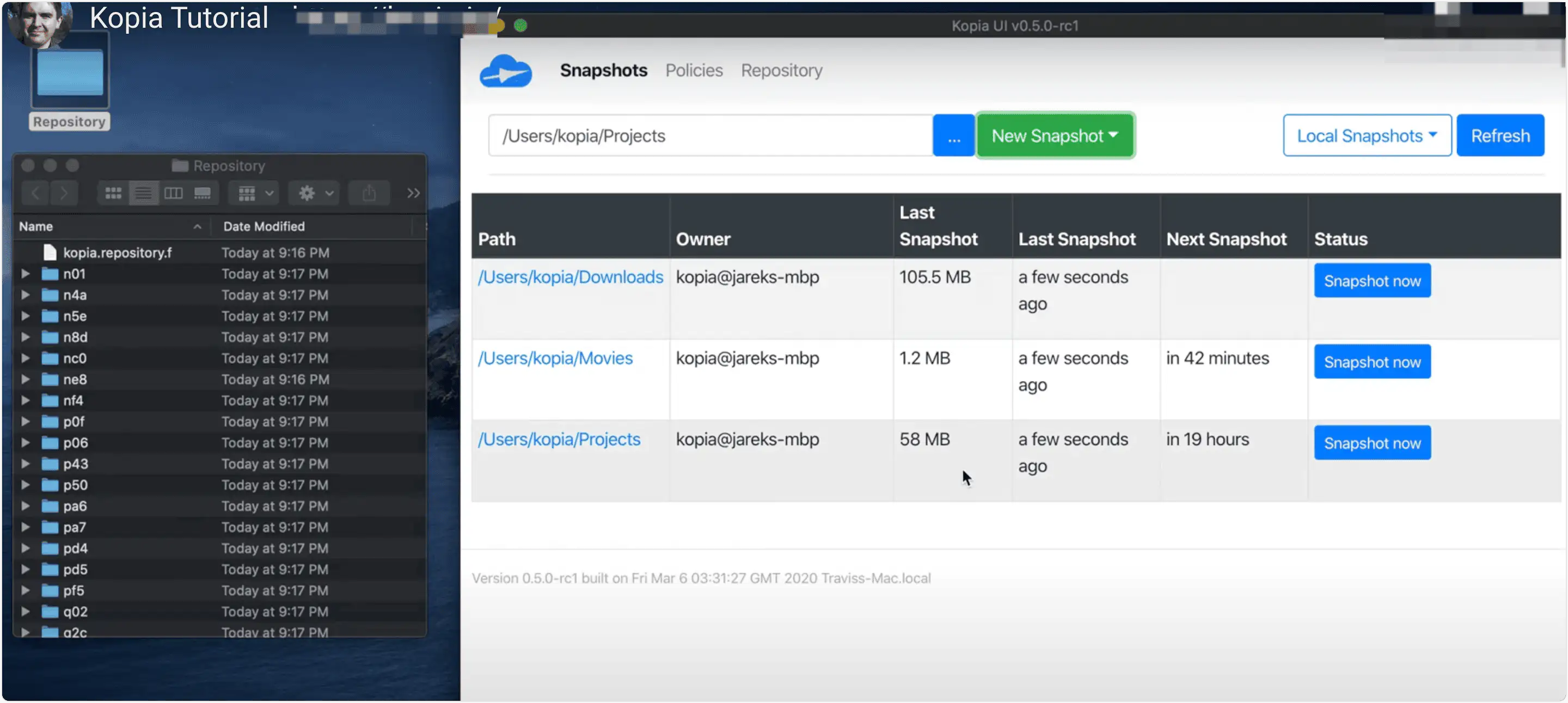Expand the p50 folder
Image resolution: width=1568 pixels, height=703 pixels.
pos(26,485)
